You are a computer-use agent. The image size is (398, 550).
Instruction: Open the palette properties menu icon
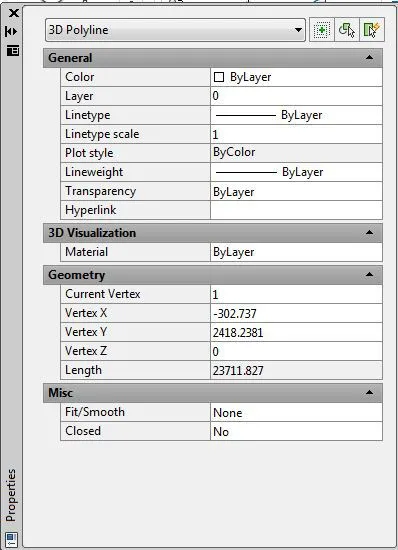(13, 50)
